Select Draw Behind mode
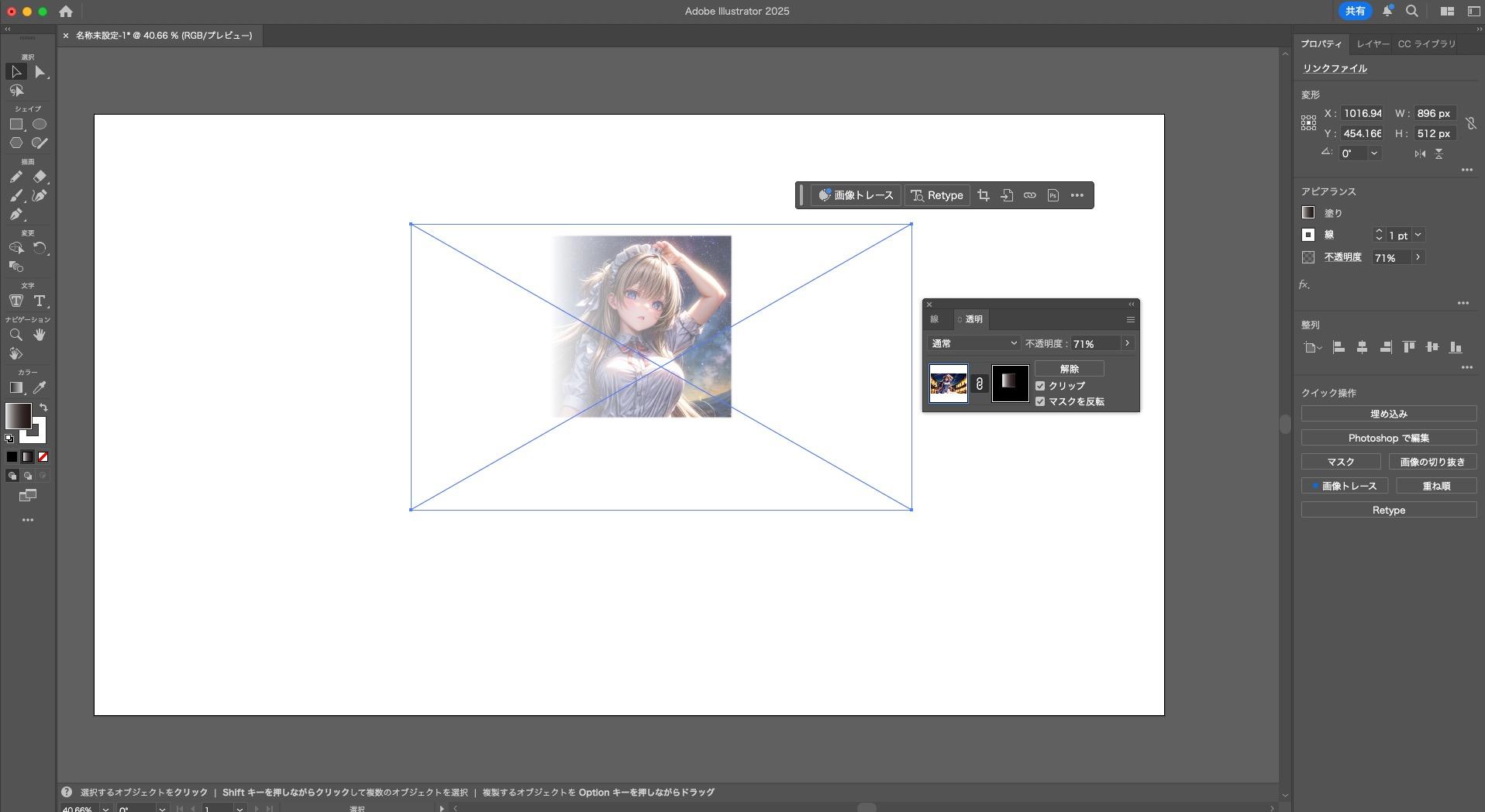 click(x=28, y=476)
